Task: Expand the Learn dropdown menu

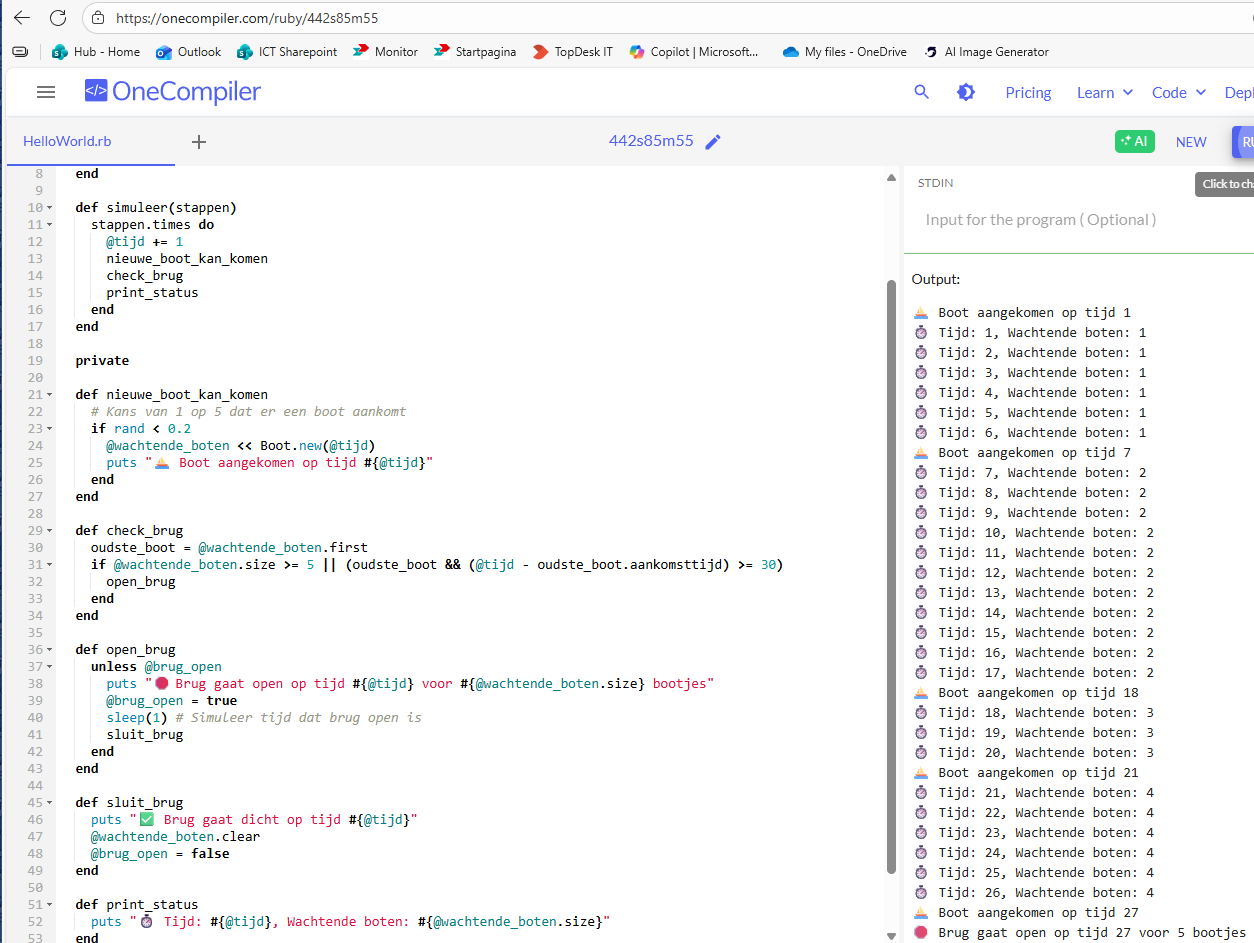Action: coord(1104,92)
